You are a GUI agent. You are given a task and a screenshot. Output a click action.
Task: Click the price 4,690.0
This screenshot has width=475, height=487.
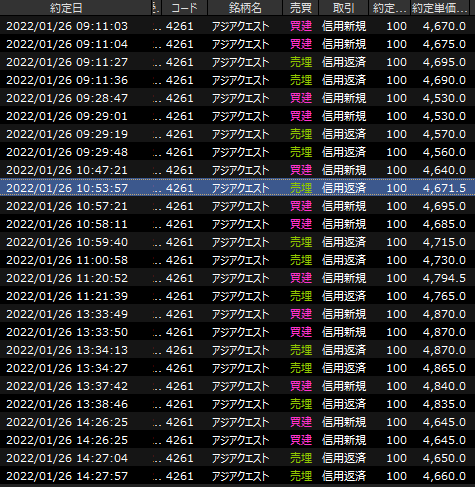(444, 80)
